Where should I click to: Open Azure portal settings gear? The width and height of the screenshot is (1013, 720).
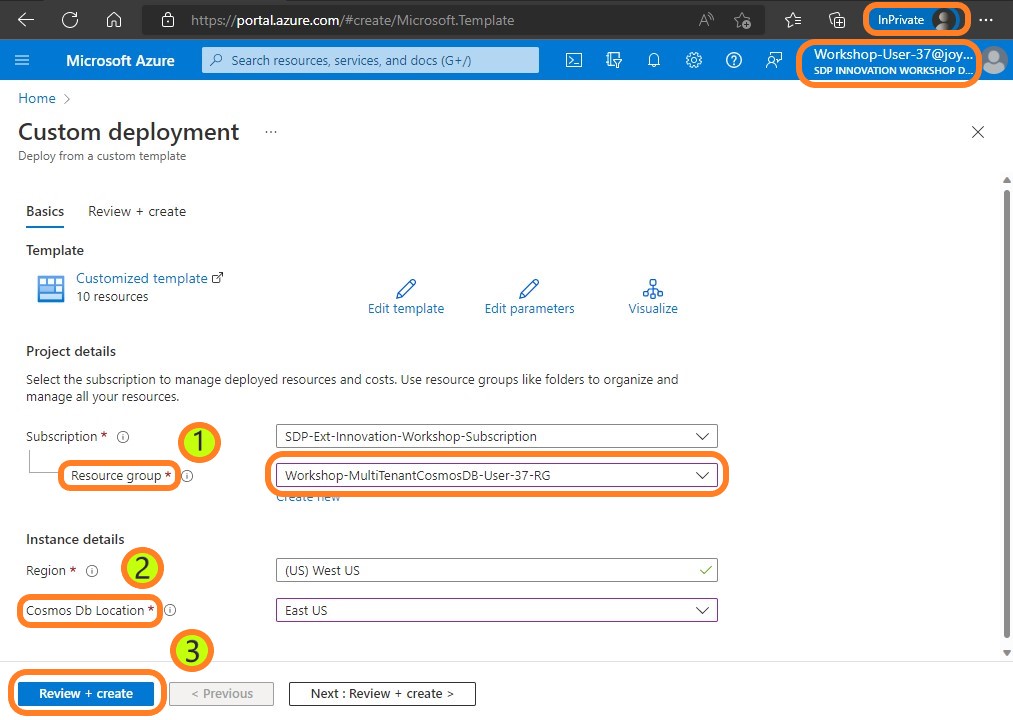[x=694, y=60]
